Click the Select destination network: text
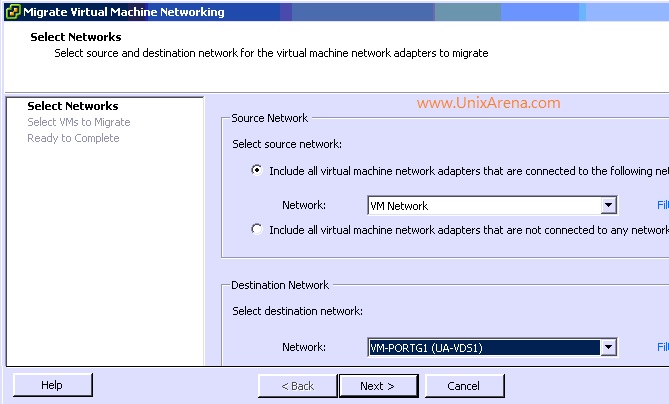Screen dimensions: 669x404 point(297,311)
